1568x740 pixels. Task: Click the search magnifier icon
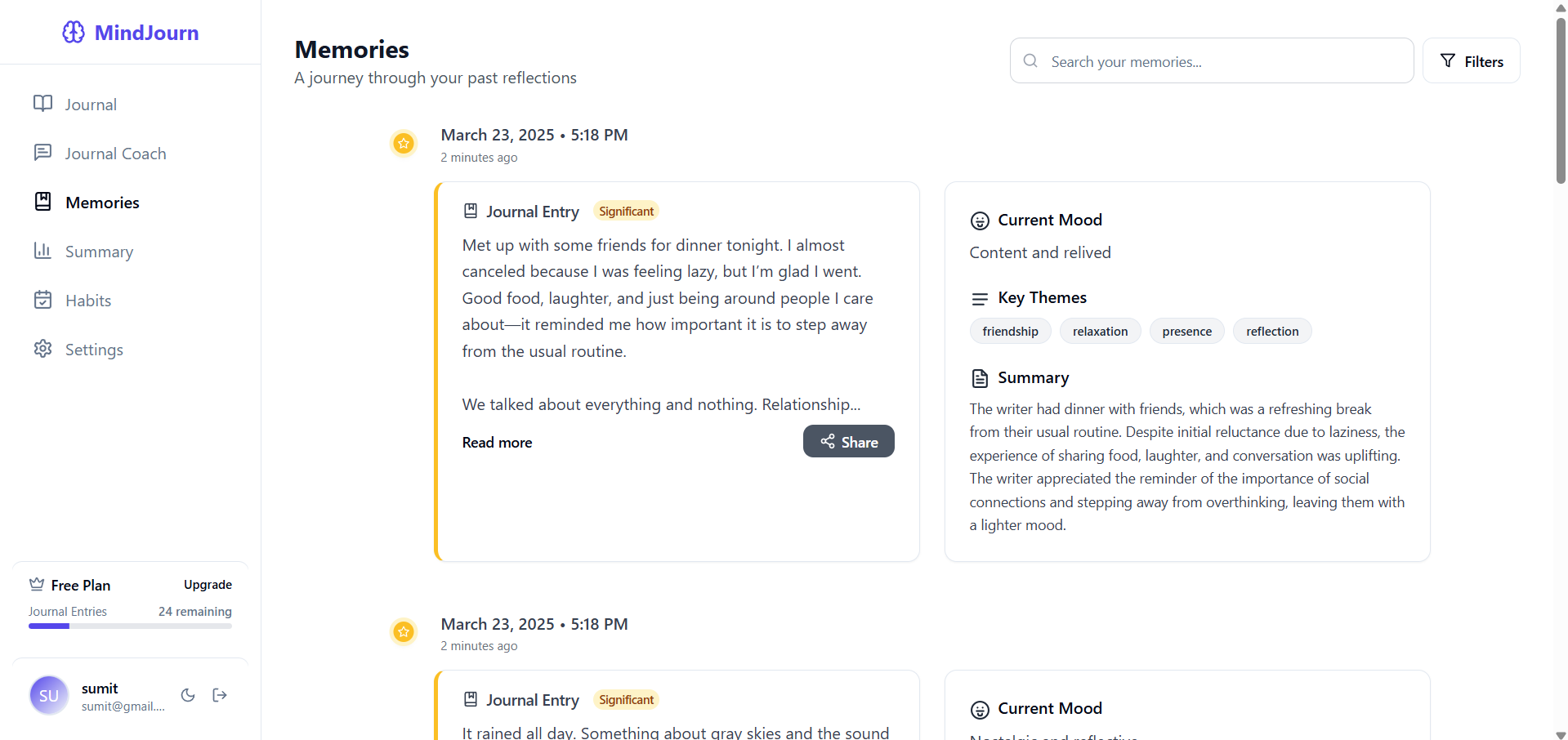[x=1030, y=60]
